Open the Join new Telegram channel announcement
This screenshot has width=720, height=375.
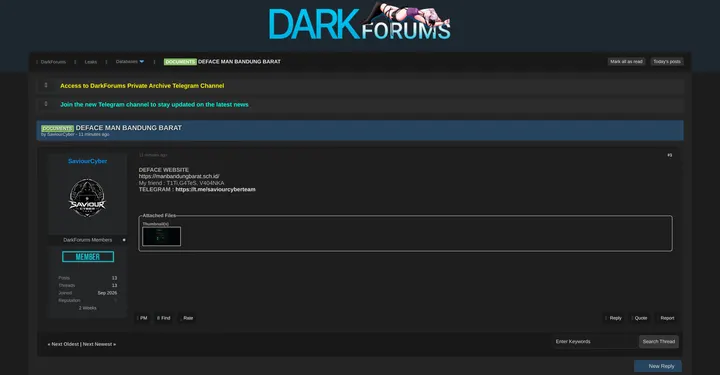pos(154,105)
